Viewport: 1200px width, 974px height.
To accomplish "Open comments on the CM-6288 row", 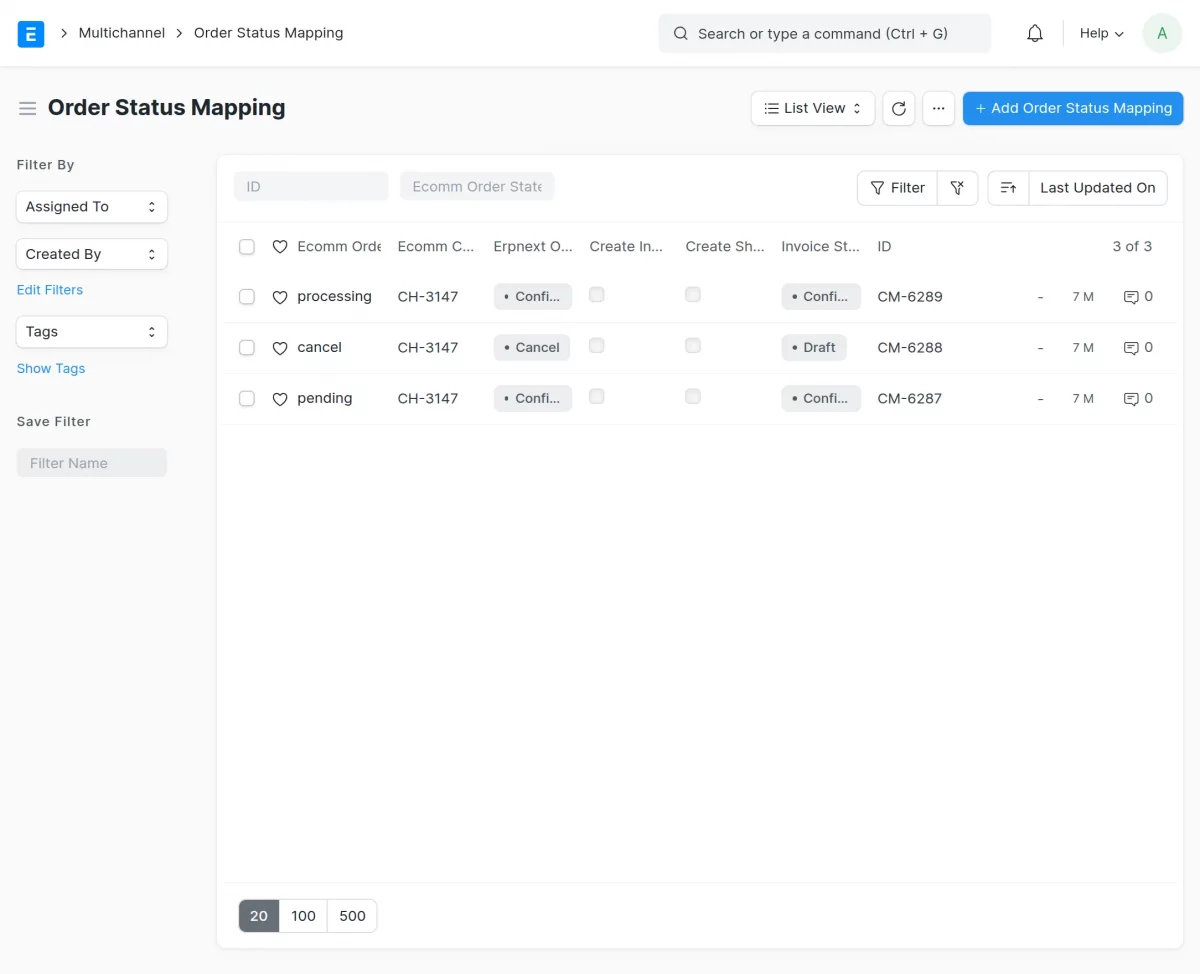I will [1131, 347].
